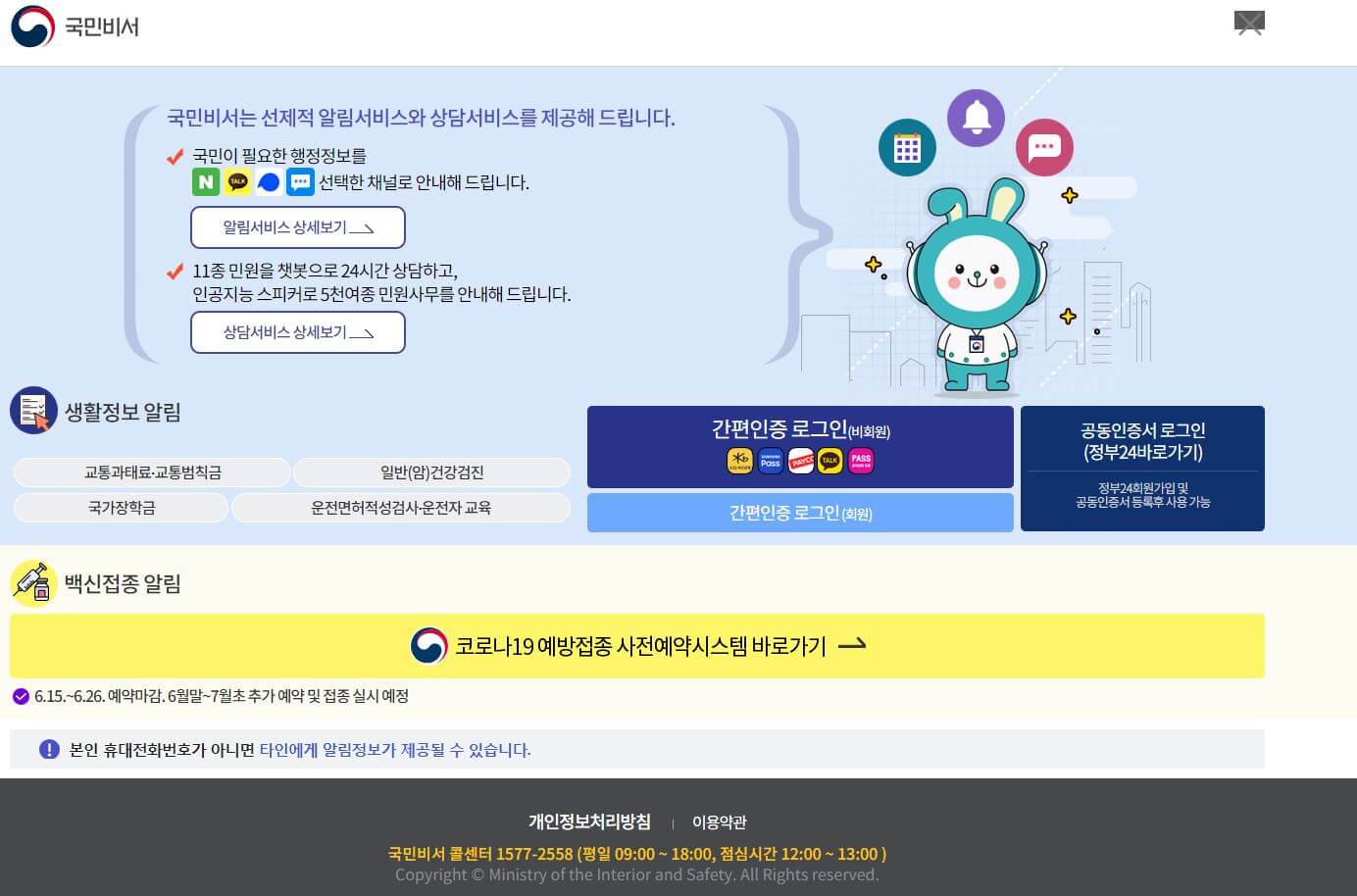Click the pink chat speech bubble icon
1357x896 pixels.
click(1044, 147)
